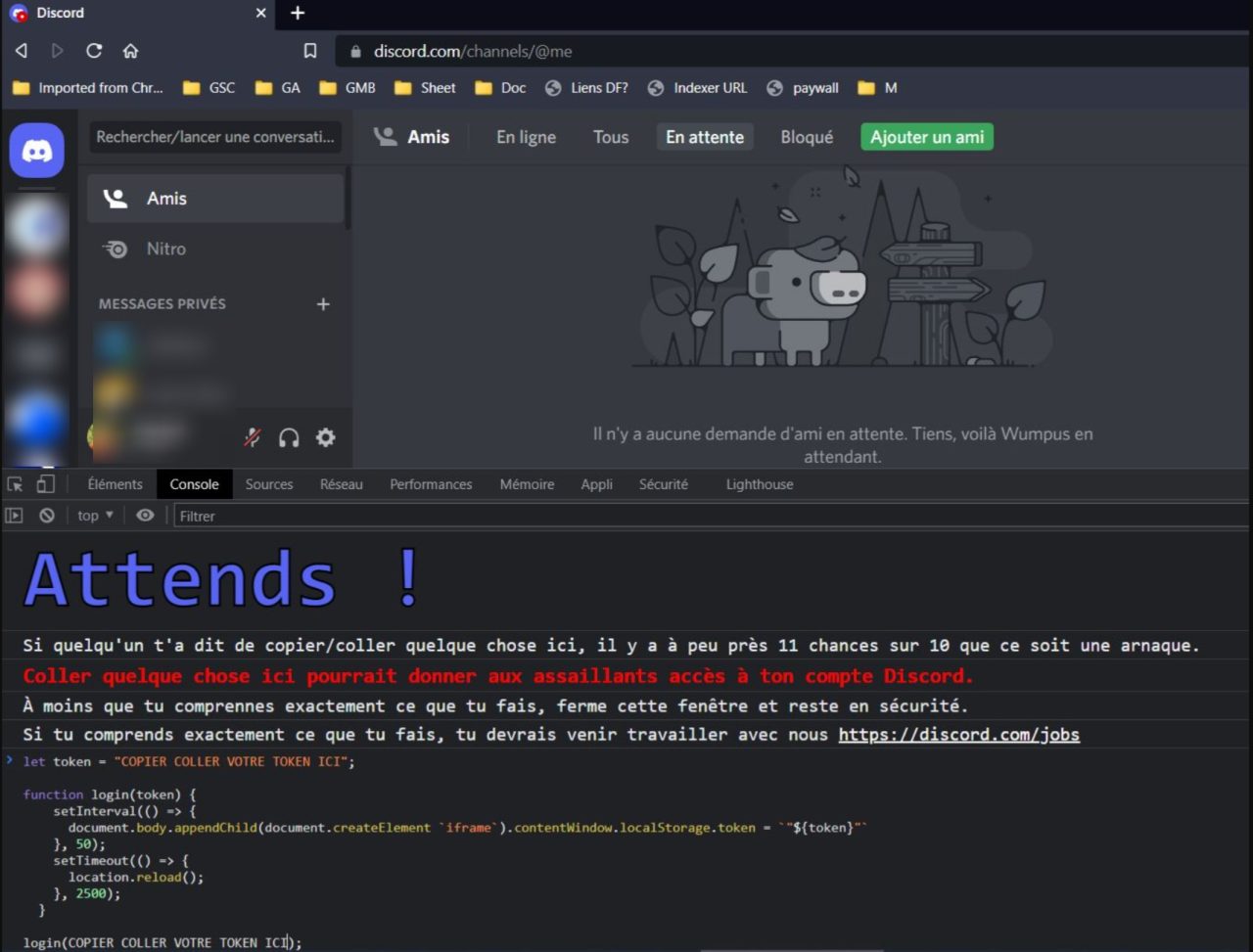1253x952 pixels.
Task: Toggle the live expression eye in console
Action: [x=145, y=515]
